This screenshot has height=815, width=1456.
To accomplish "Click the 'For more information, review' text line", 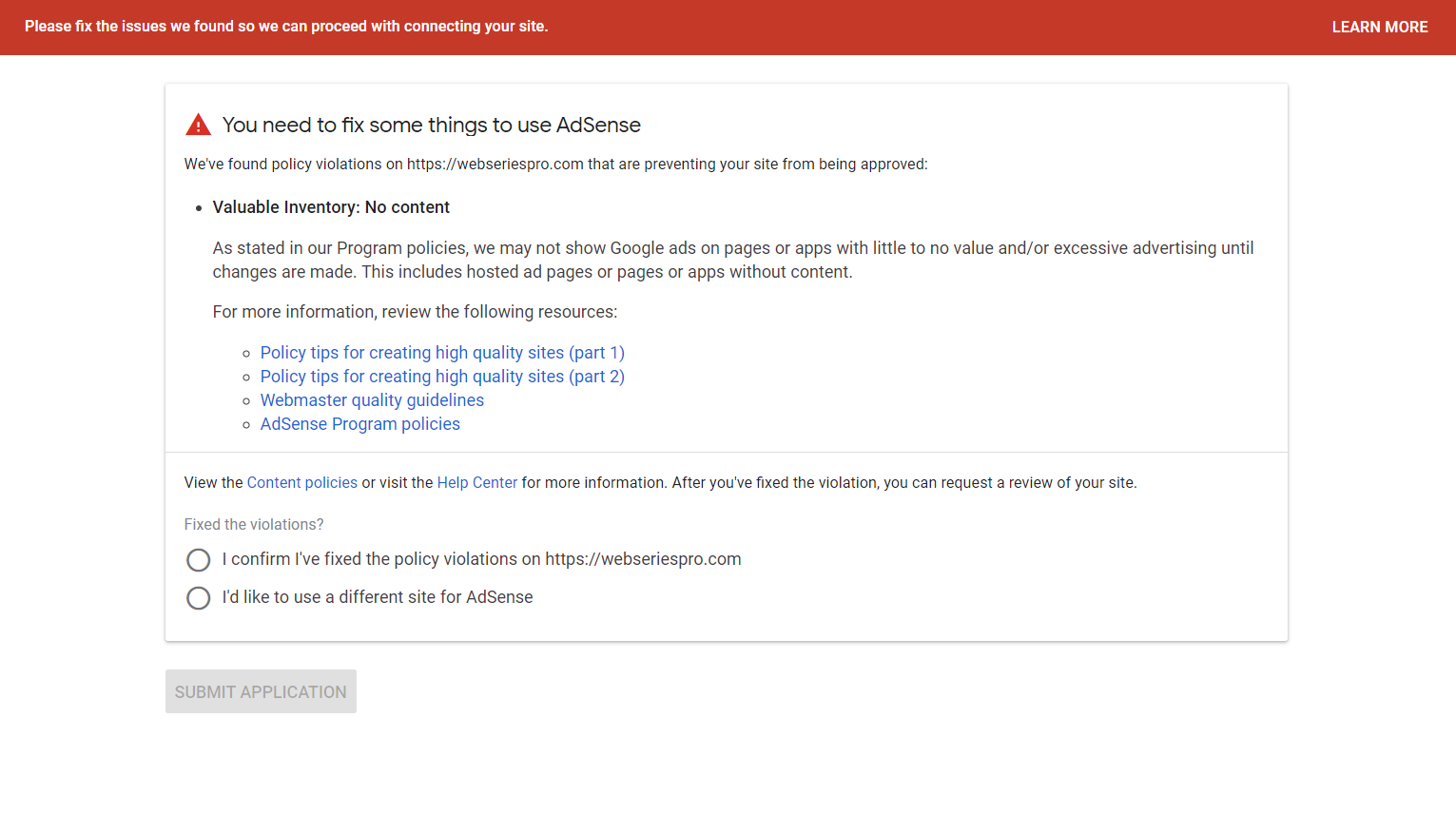I will click(415, 312).
